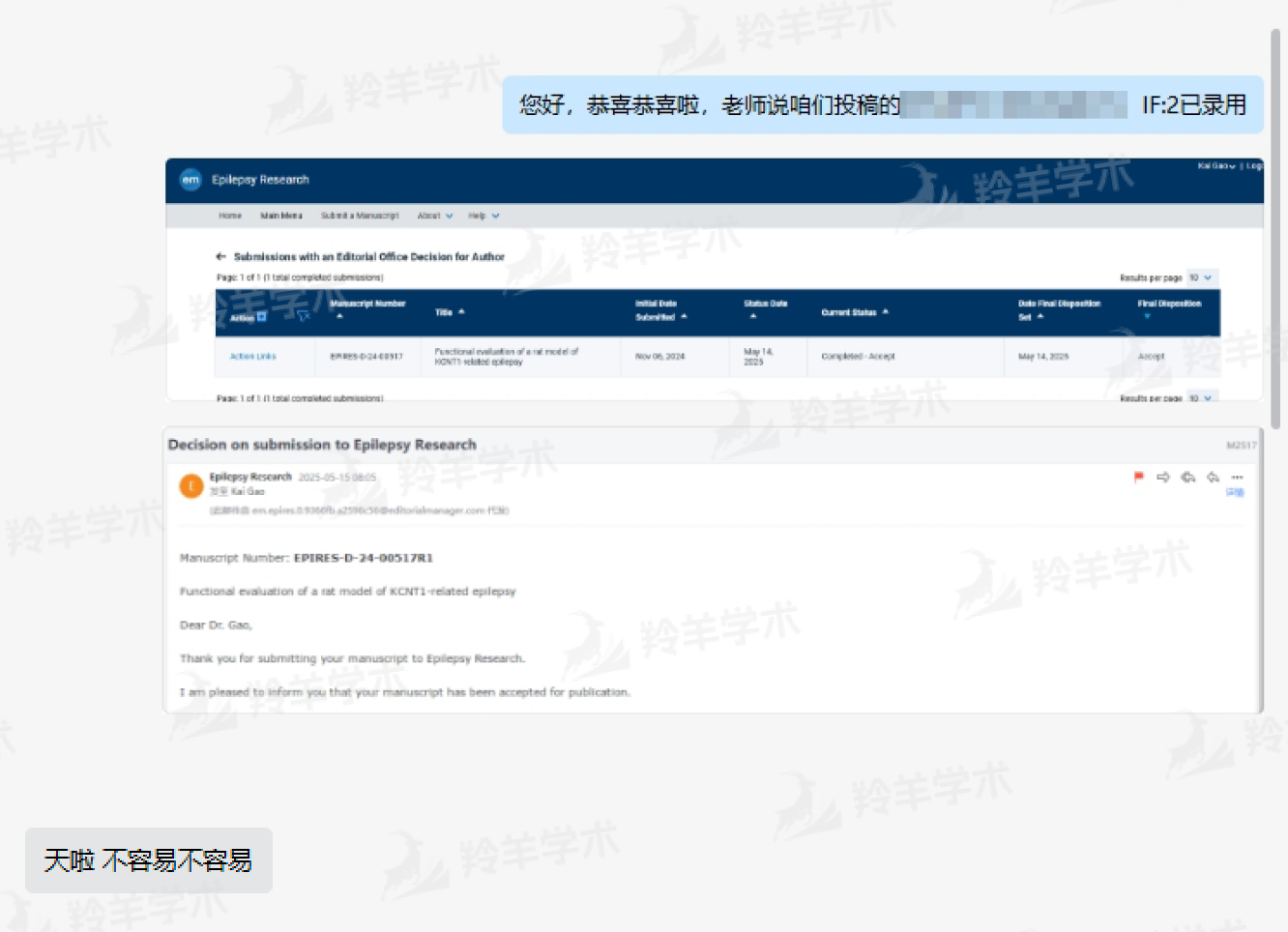Click the gray 天啦 不容易不容易 chat bubble
This screenshot has height=932, width=1288.
click(149, 860)
